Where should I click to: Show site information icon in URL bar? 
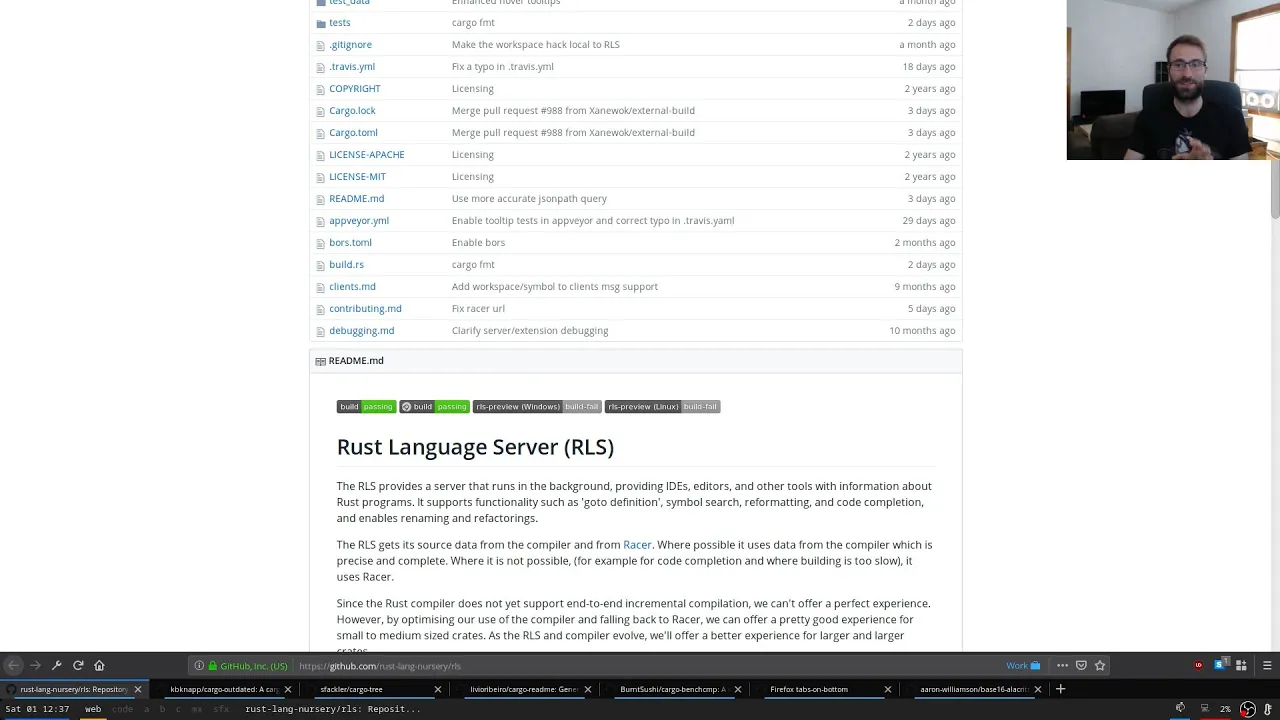199,666
